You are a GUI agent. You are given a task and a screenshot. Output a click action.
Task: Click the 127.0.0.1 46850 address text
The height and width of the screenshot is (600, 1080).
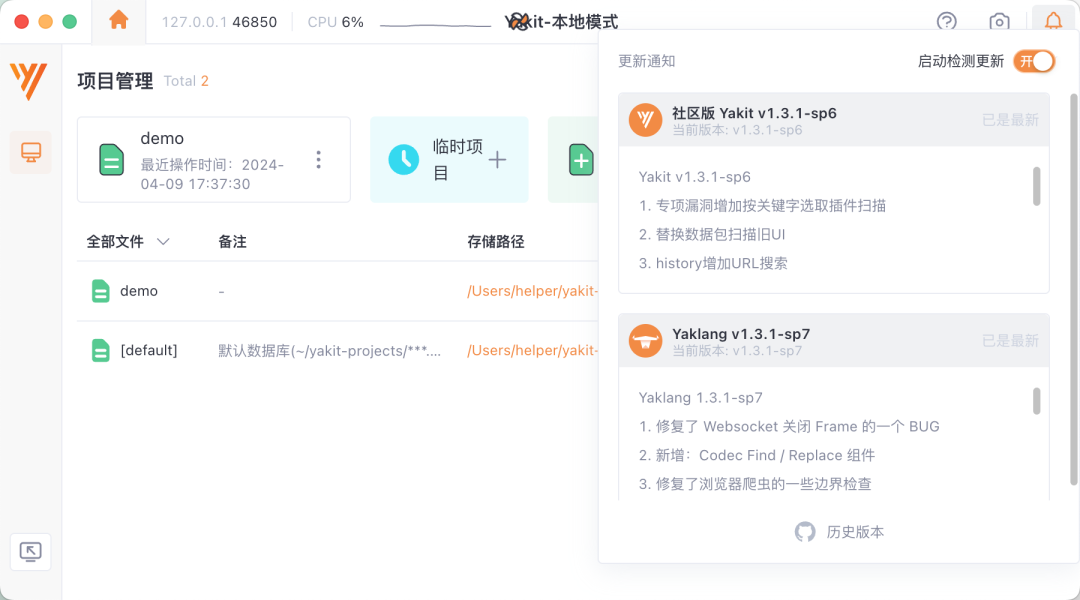pyautogui.click(x=219, y=22)
